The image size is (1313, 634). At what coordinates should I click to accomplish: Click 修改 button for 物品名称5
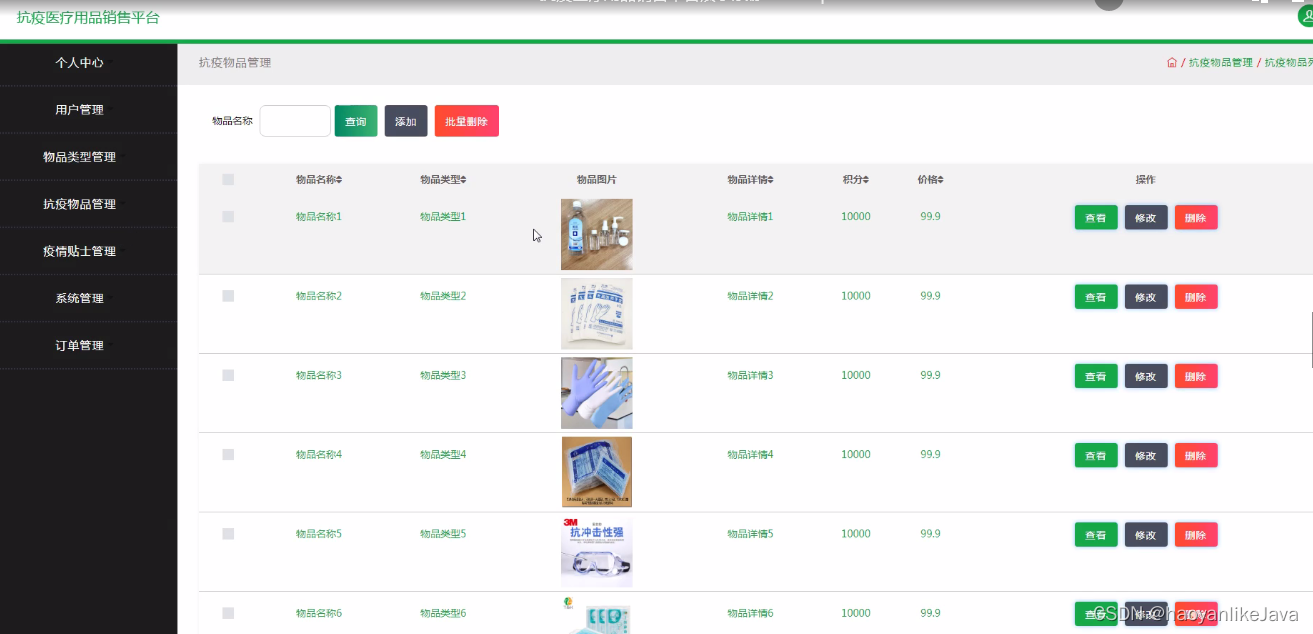click(x=1146, y=535)
